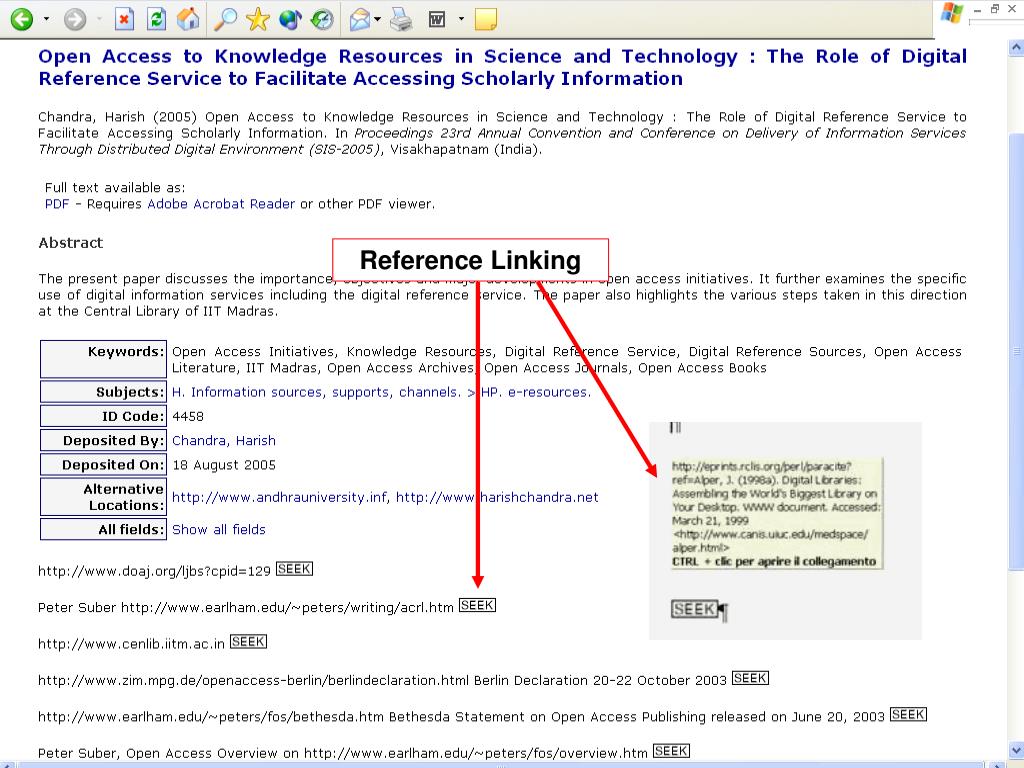1024x768 pixels.
Task: Edit with Microsoft Word icon
Action: 437,19
